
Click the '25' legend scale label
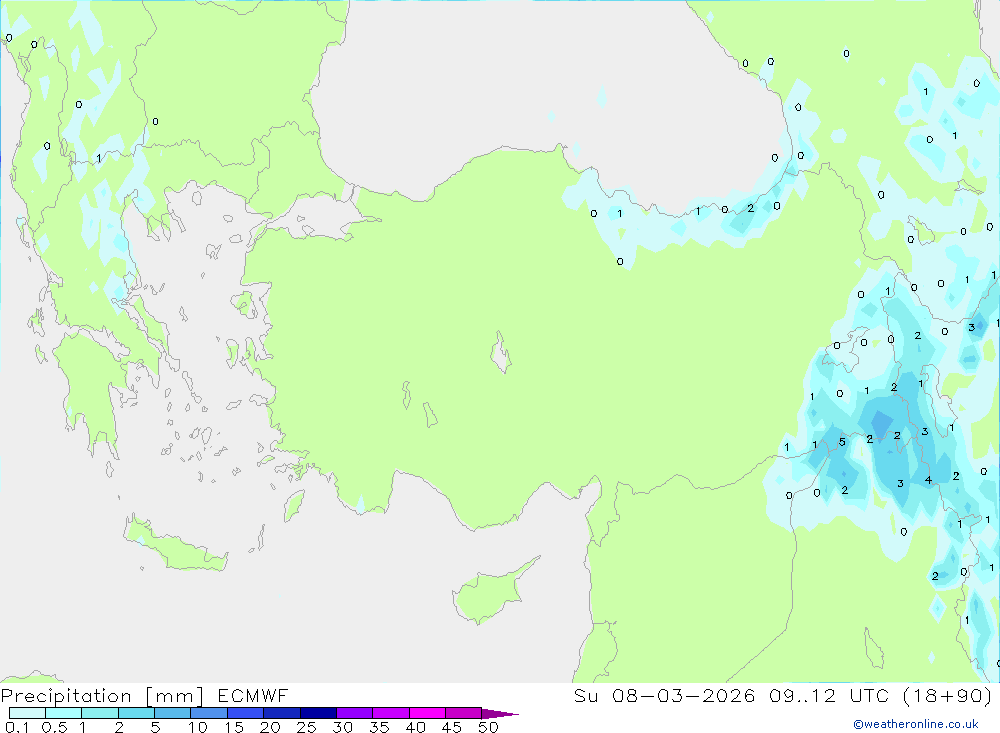(307, 727)
